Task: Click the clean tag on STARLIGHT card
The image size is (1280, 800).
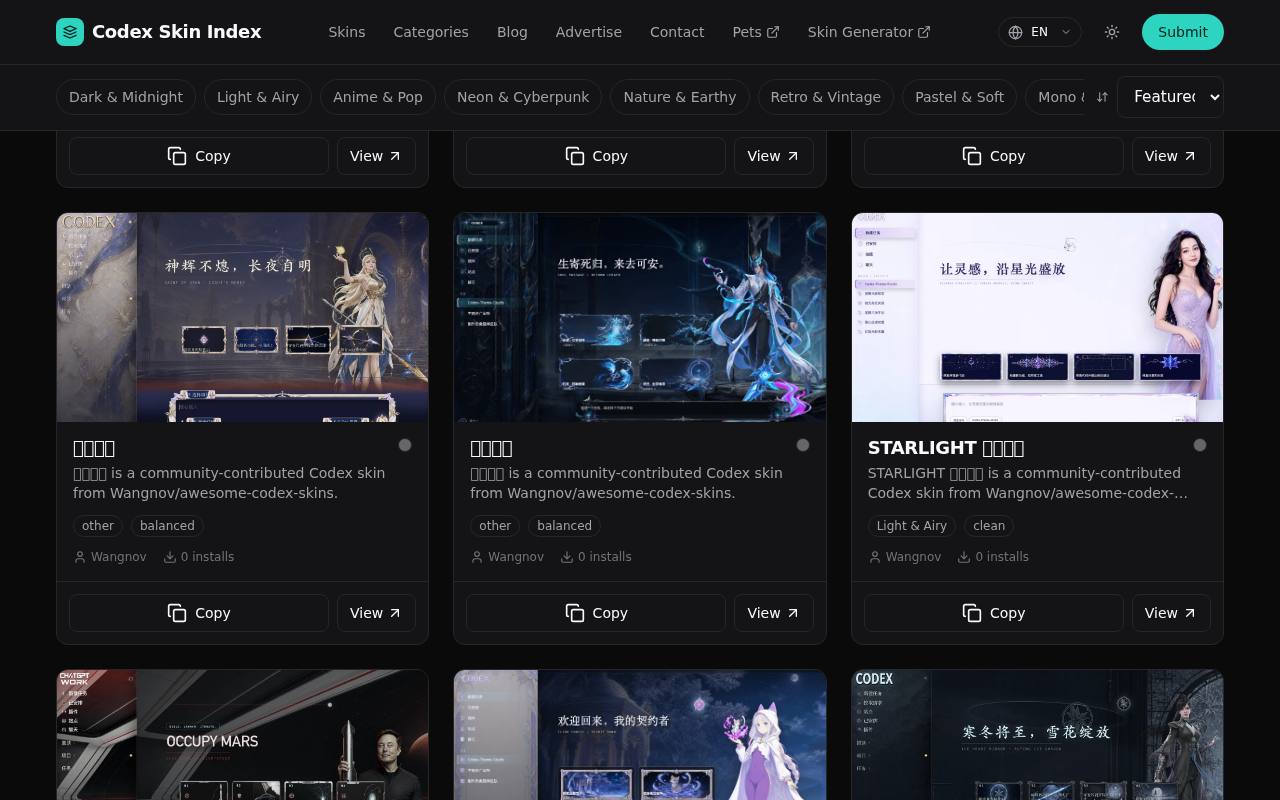Action: [989, 526]
